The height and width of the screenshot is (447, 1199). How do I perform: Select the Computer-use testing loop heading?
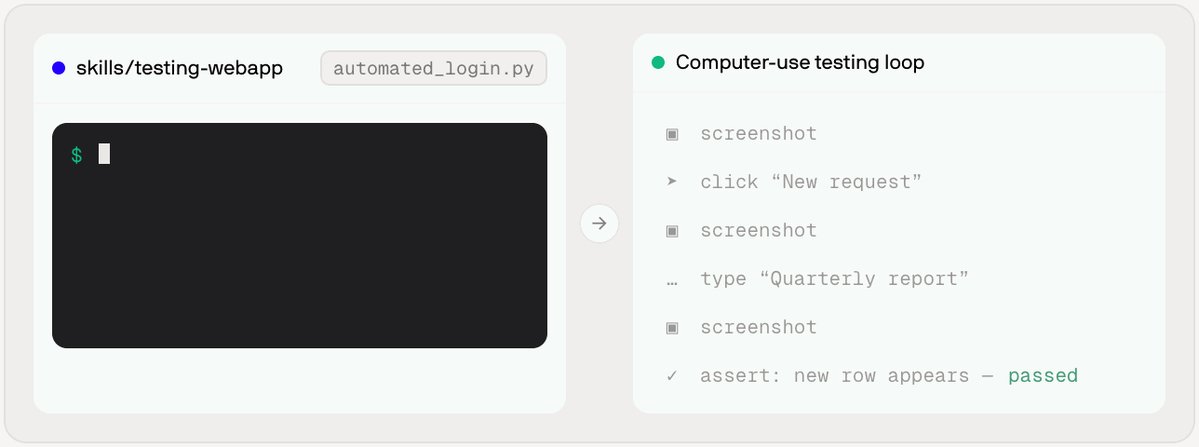coord(800,63)
